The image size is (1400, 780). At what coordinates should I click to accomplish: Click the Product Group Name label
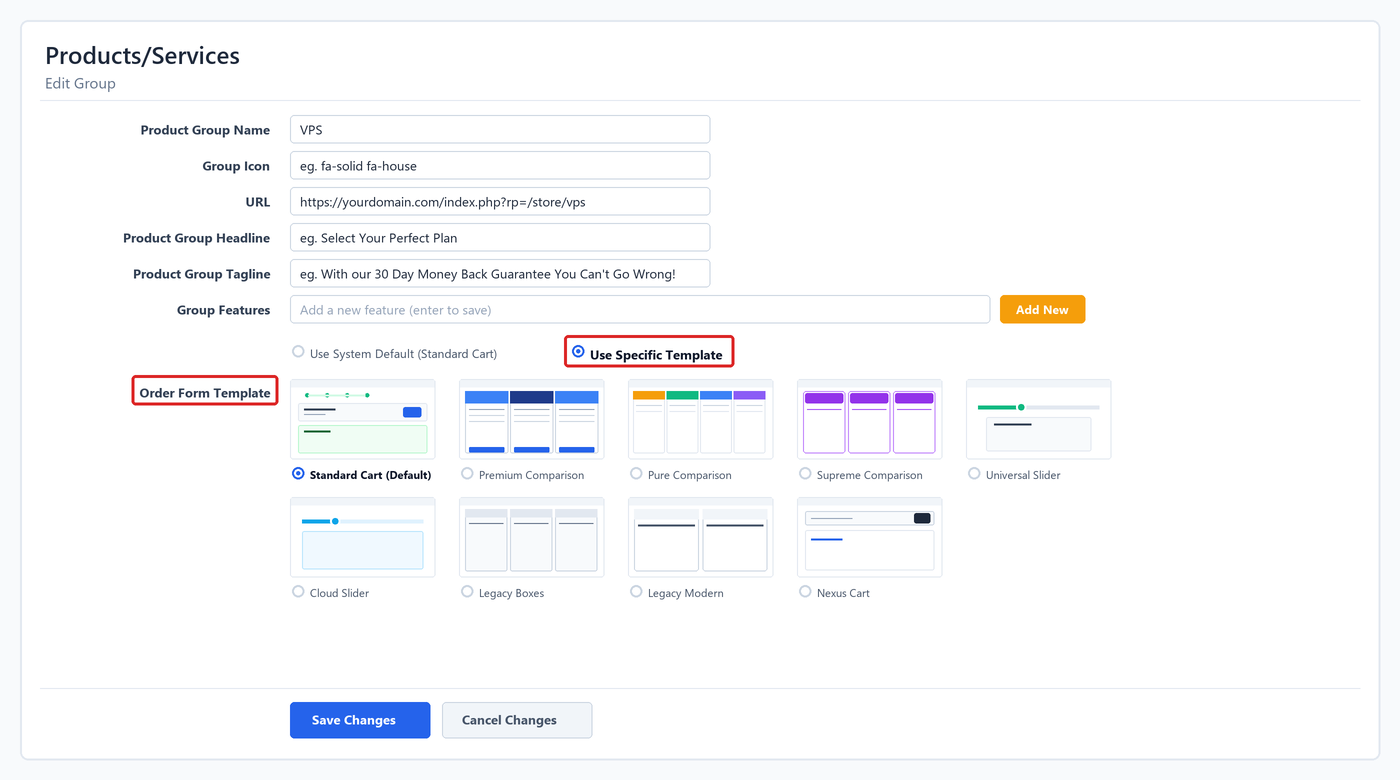point(205,130)
